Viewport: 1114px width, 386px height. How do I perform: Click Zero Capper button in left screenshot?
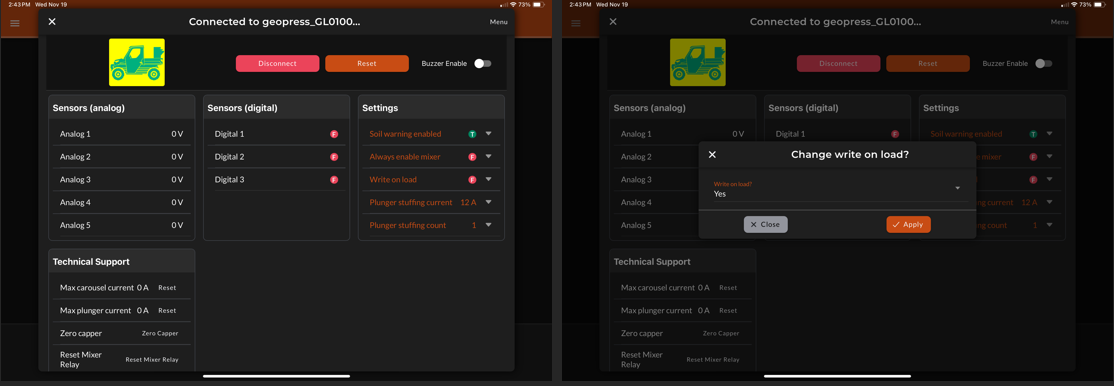[160, 333]
